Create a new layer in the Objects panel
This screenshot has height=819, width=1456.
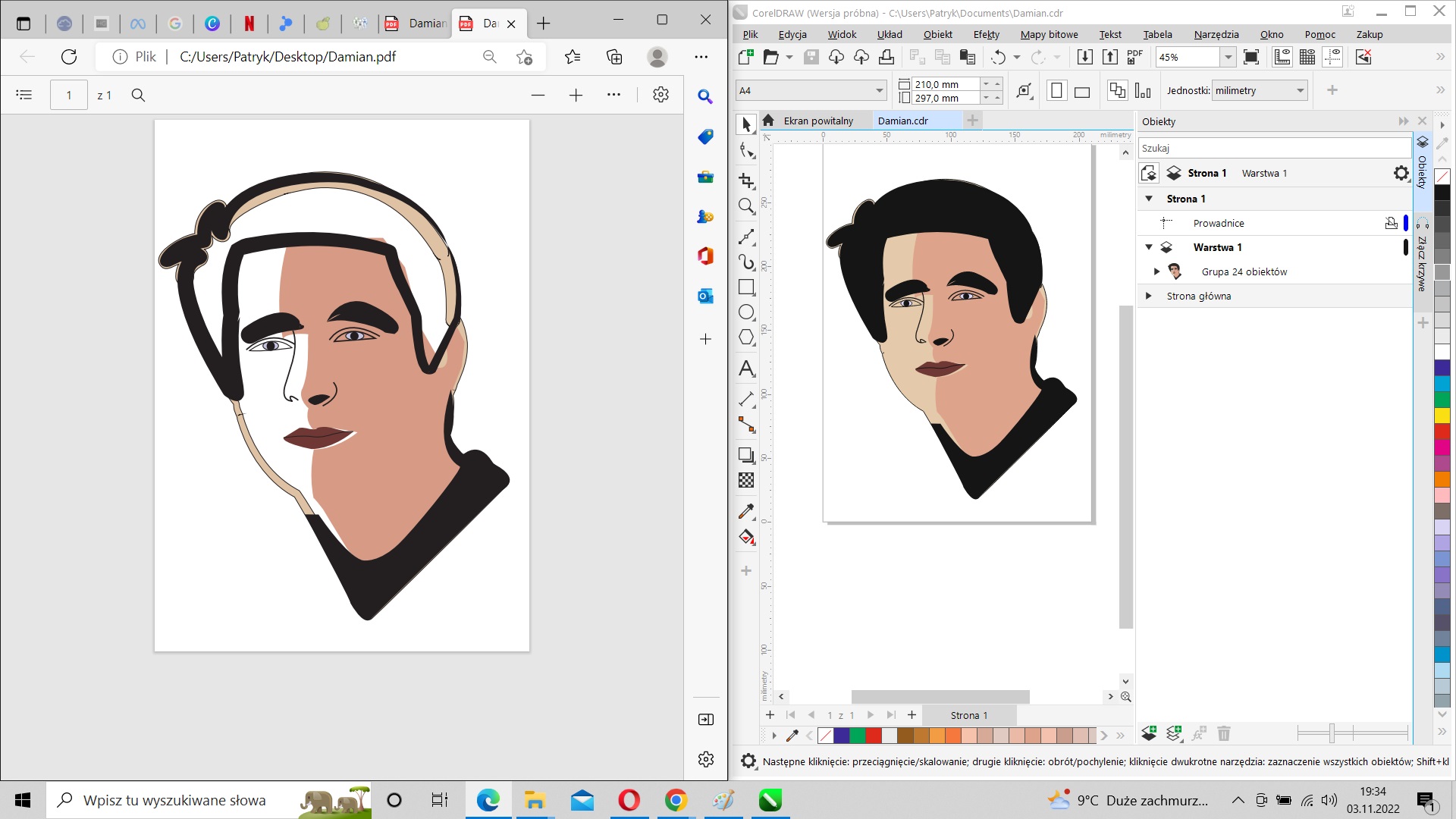click(1149, 733)
